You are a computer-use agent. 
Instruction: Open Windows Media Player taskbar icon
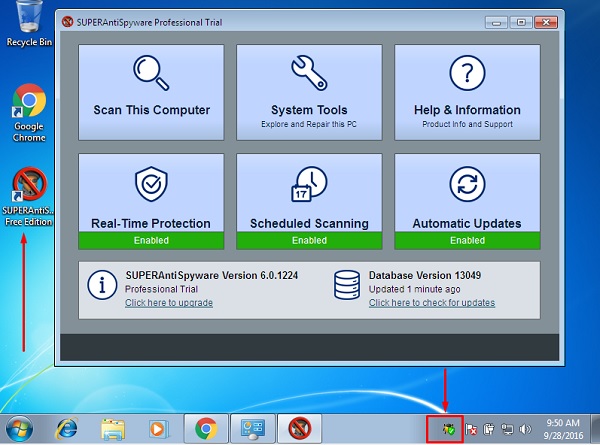click(158, 429)
